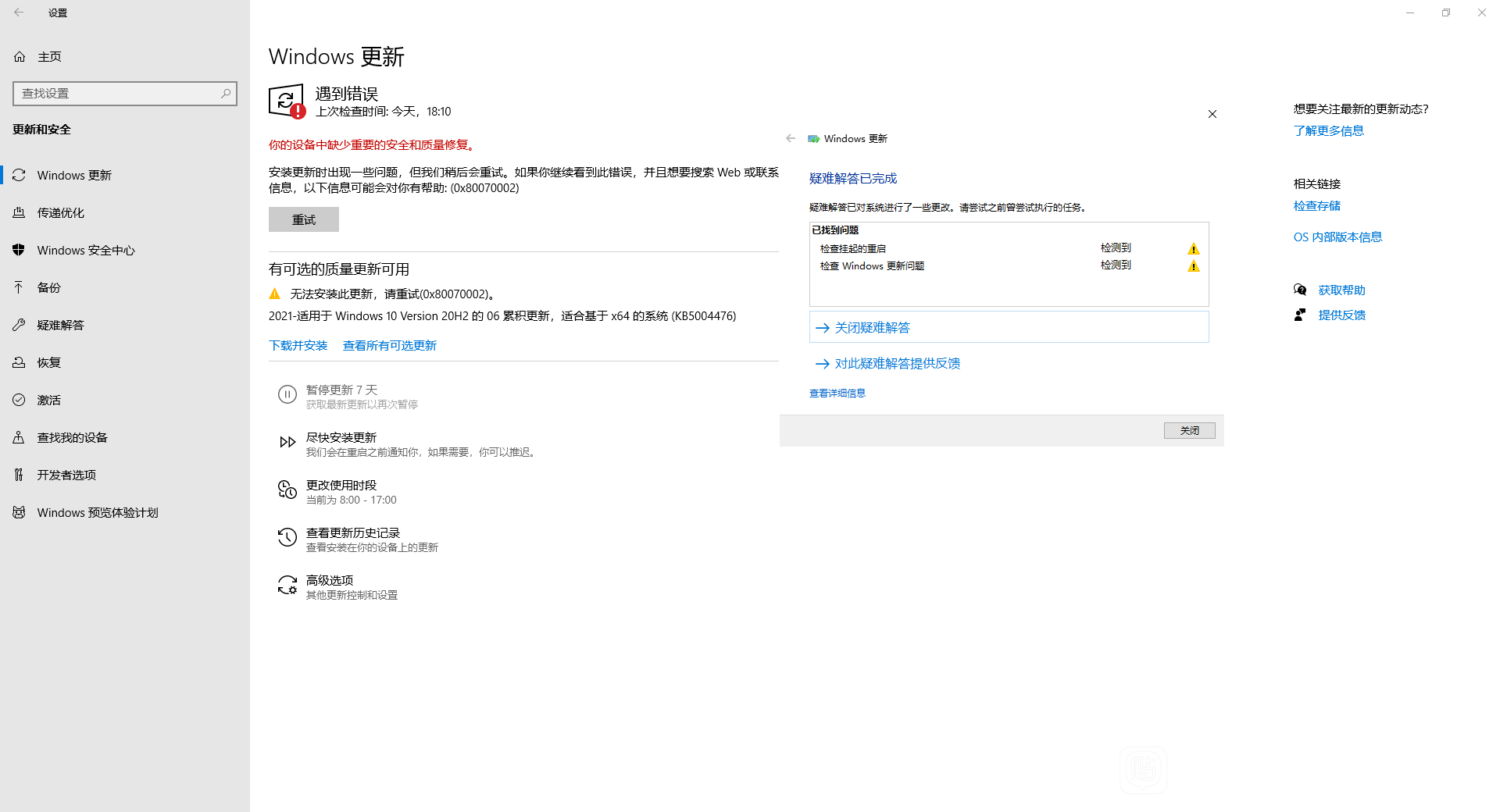Open 传递优化 settings from sidebar
This screenshot has height=812, width=1500.
60,212
